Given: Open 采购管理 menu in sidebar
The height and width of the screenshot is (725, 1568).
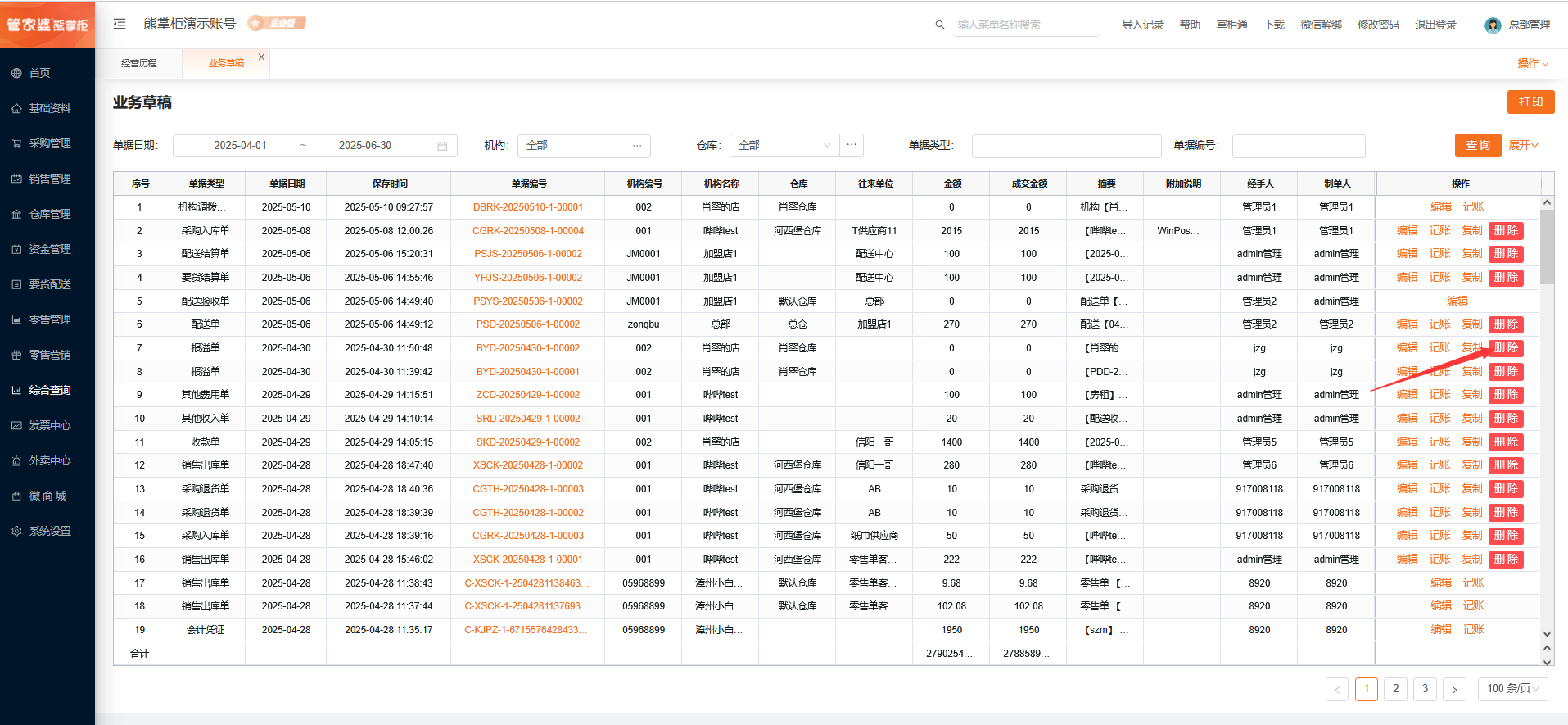Looking at the screenshot, I should tap(49, 143).
